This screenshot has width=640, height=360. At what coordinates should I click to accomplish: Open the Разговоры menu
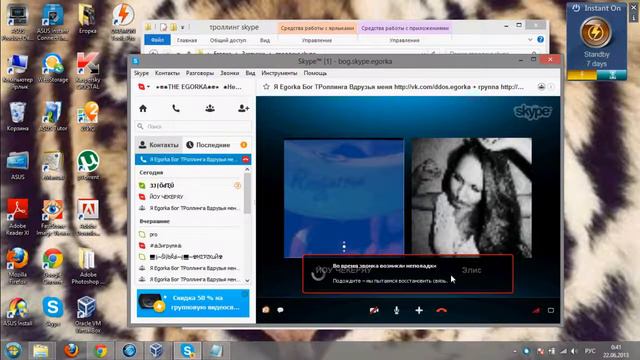coord(200,73)
